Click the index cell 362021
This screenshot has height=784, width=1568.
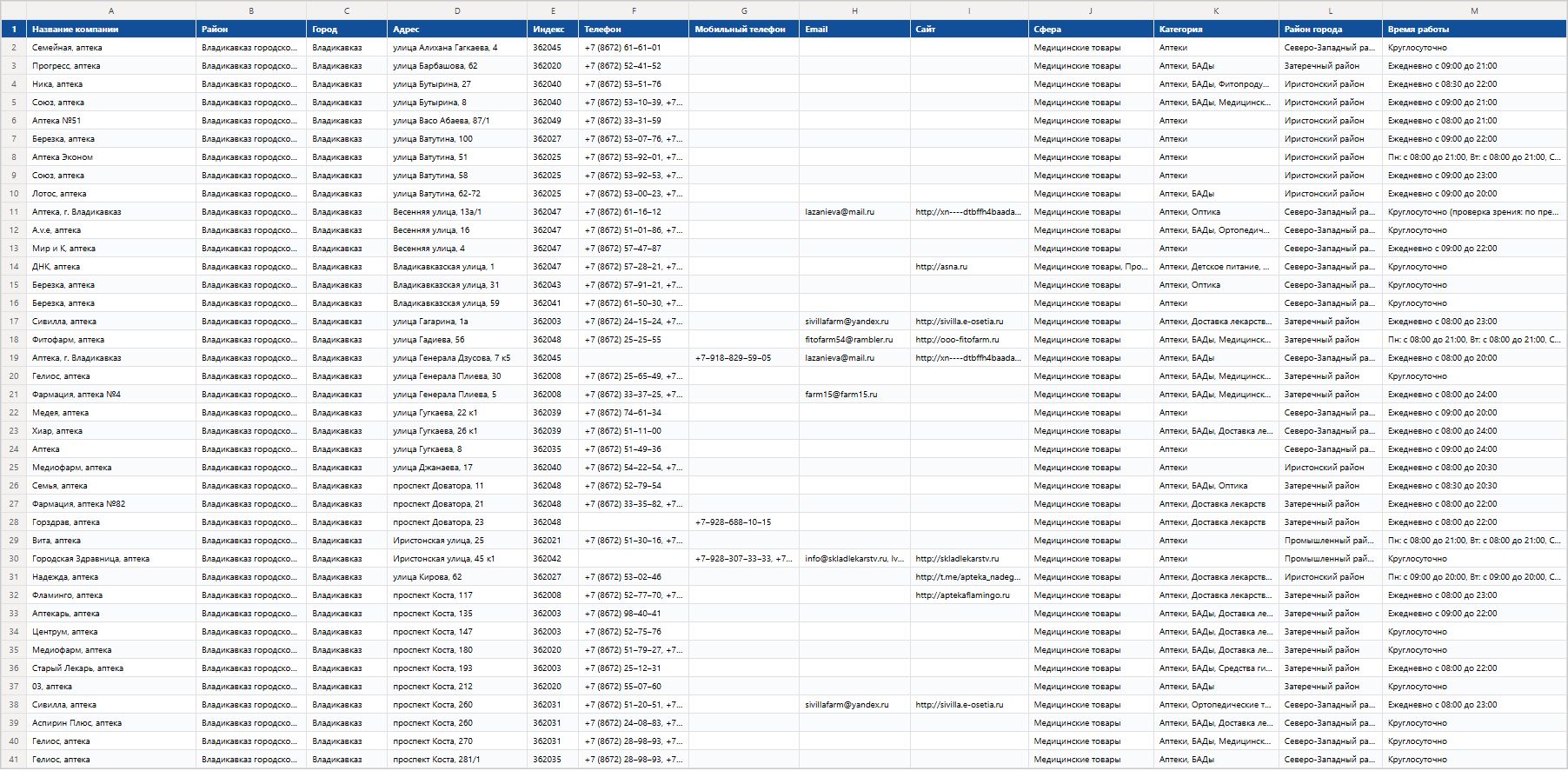click(553, 541)
